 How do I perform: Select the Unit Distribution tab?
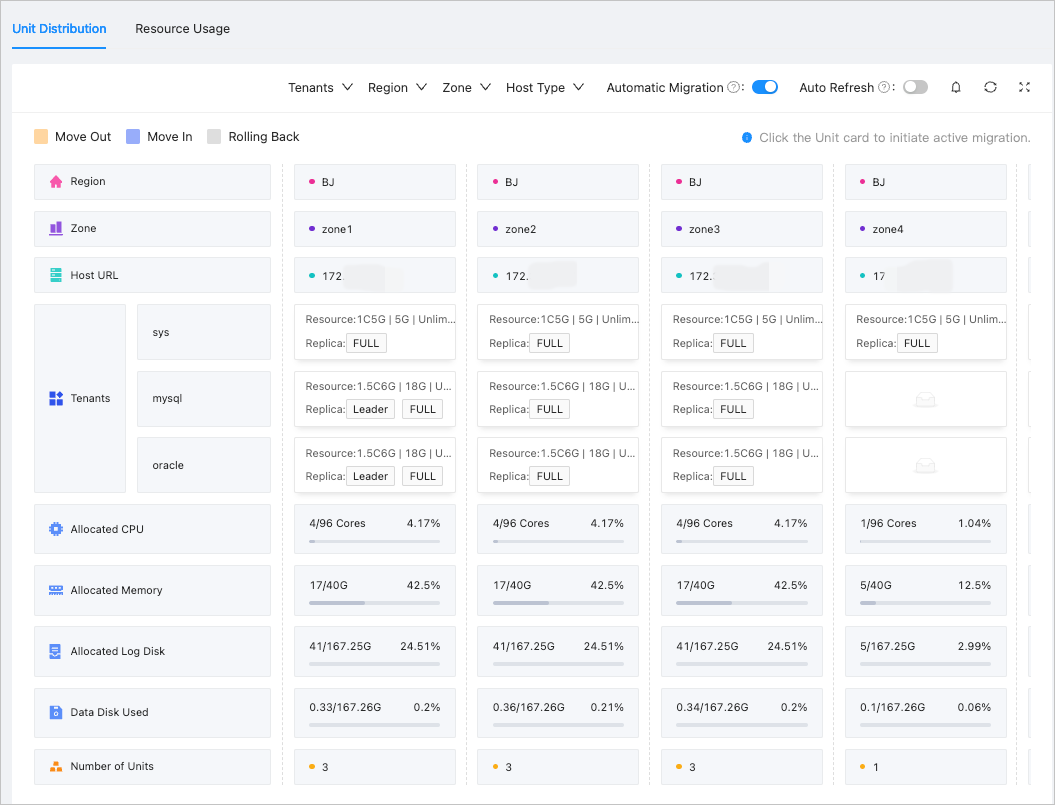click(59, 29)
